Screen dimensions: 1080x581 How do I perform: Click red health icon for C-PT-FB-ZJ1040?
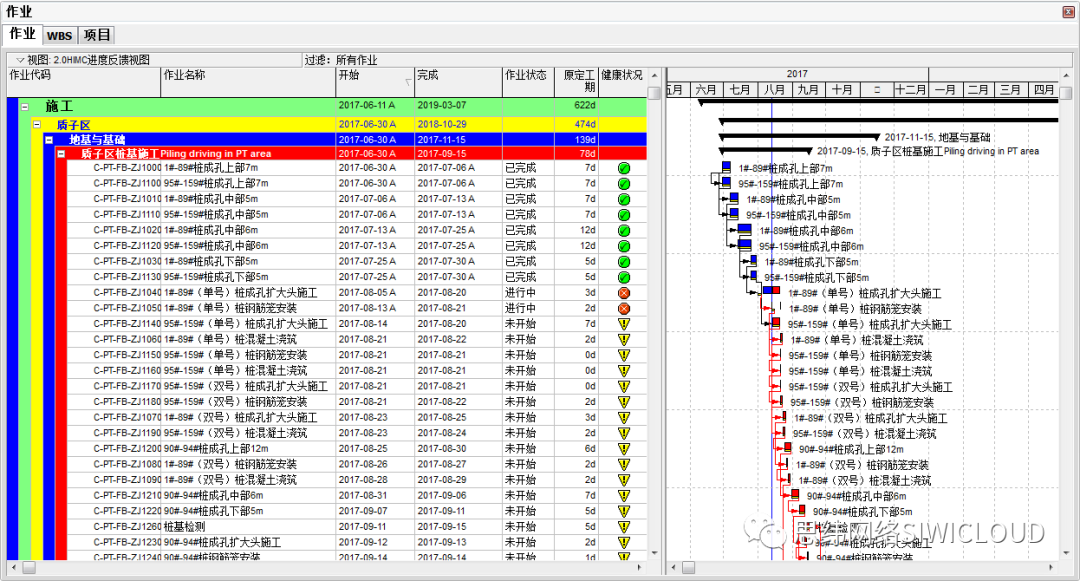[x=624, y=293]
